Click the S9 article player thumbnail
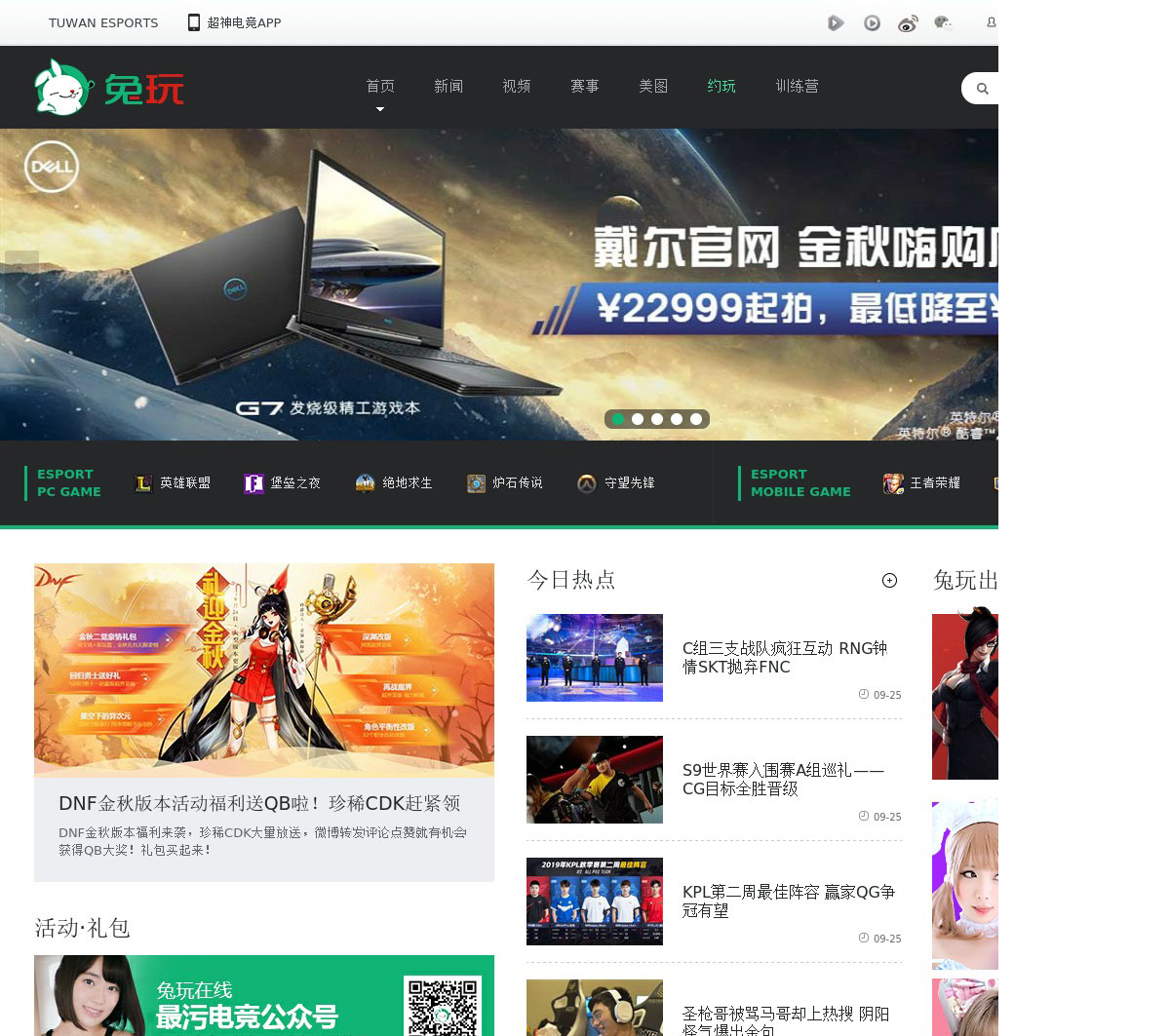Image resolution: width=1170 pixels, height=1036 pixels. pyautogui.click(x=595, y=780)
